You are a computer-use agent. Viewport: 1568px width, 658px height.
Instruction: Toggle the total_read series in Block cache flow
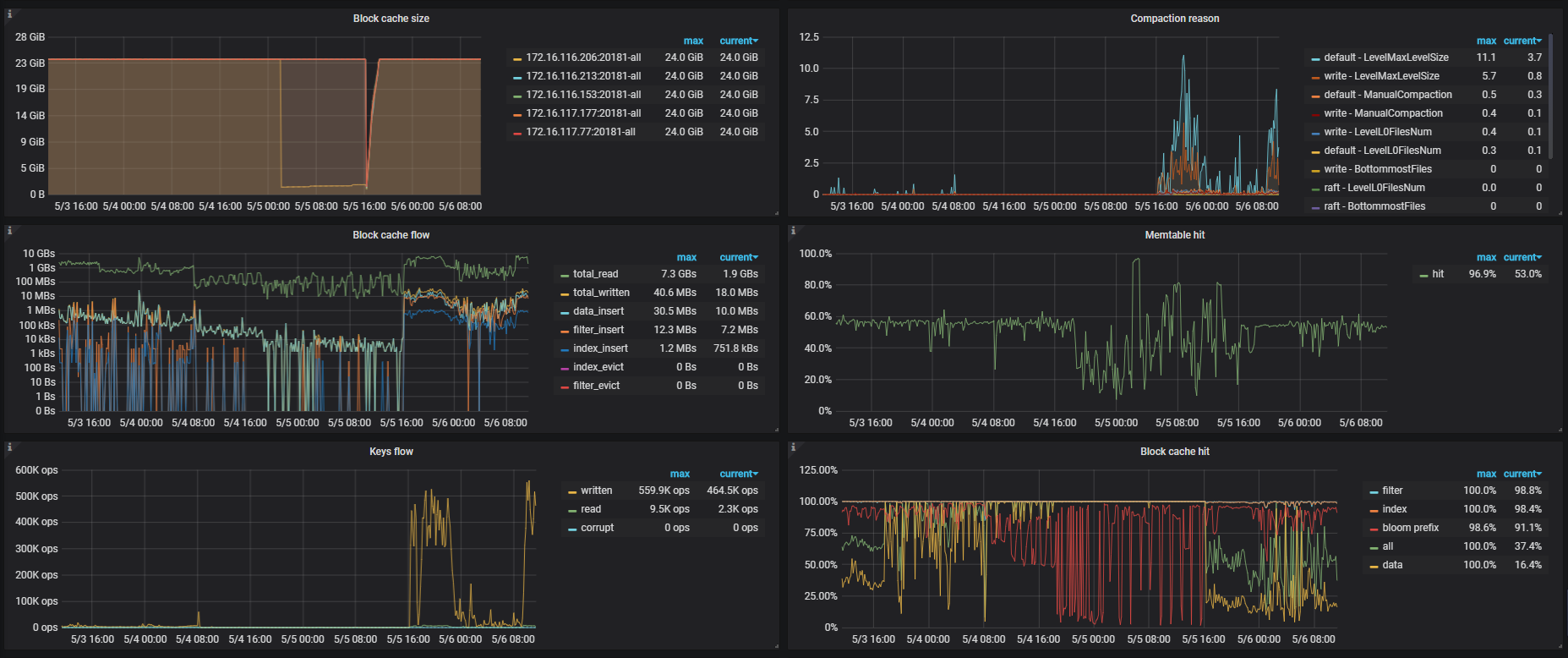595,274
